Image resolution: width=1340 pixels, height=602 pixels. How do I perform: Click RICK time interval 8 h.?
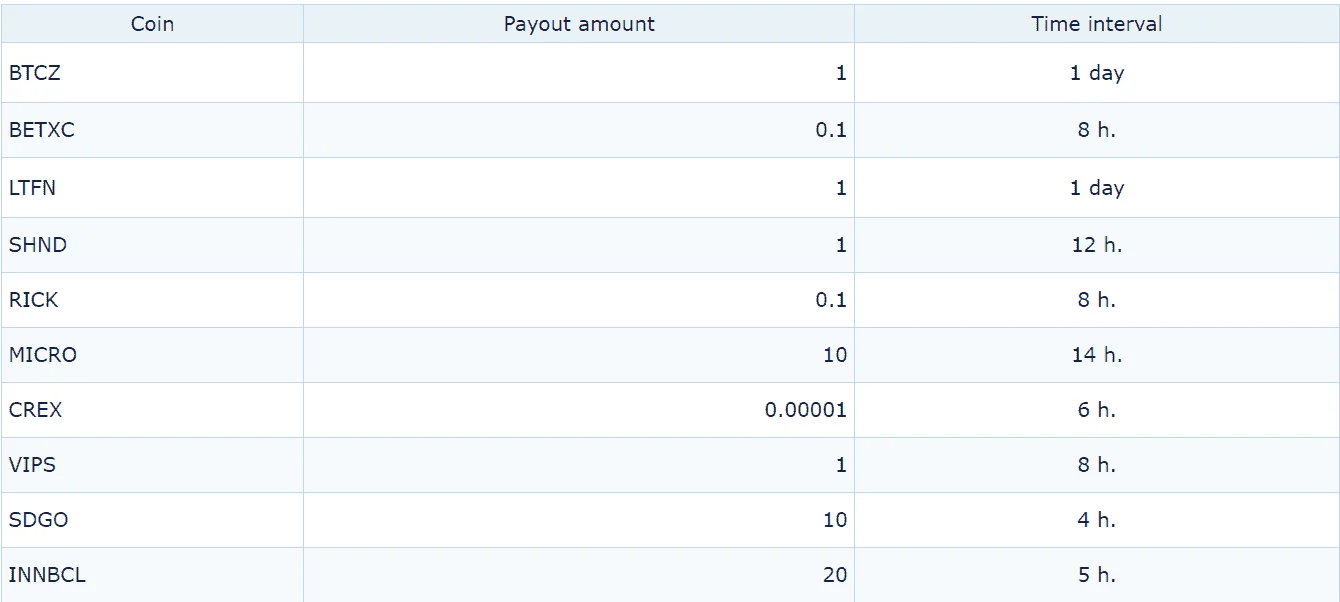(1097, 300)
